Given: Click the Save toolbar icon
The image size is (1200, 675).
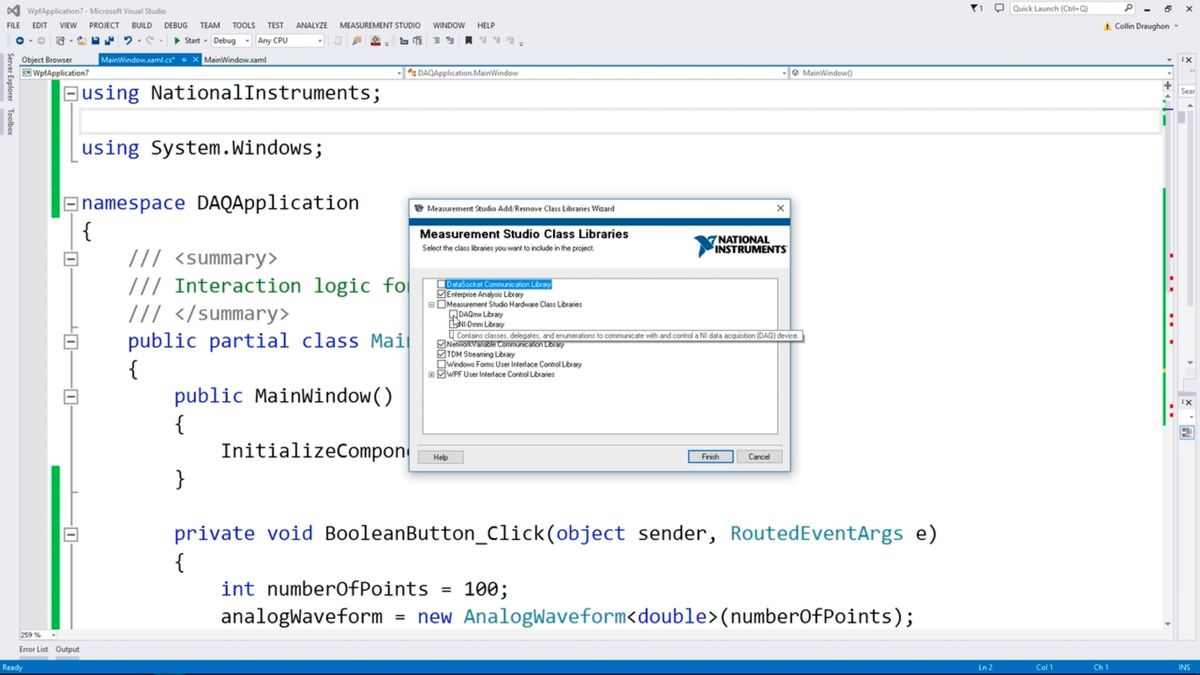Looking at the screenshot, I should 95,40.
